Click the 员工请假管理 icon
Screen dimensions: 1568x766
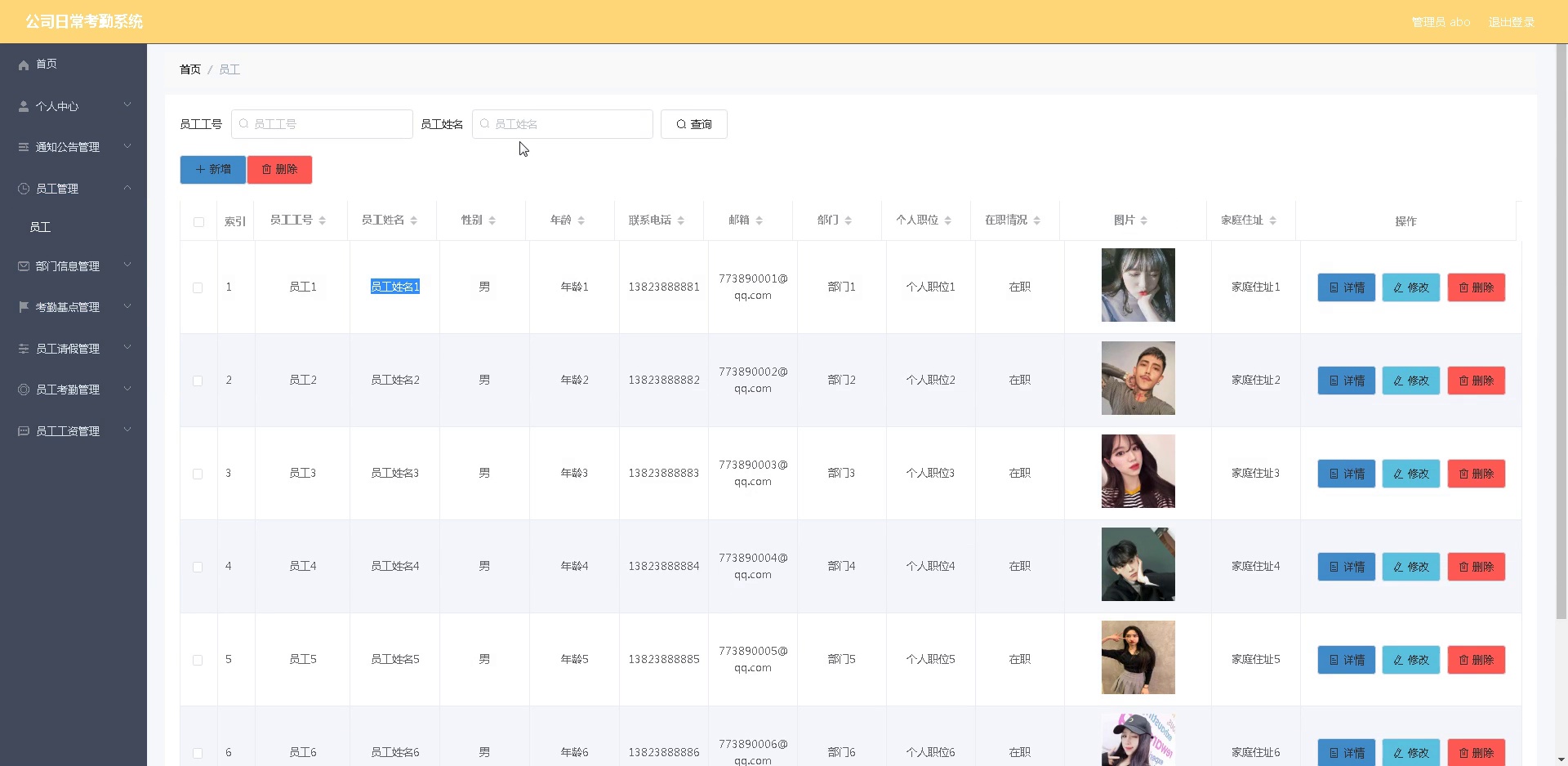click(x=24, y=349)
